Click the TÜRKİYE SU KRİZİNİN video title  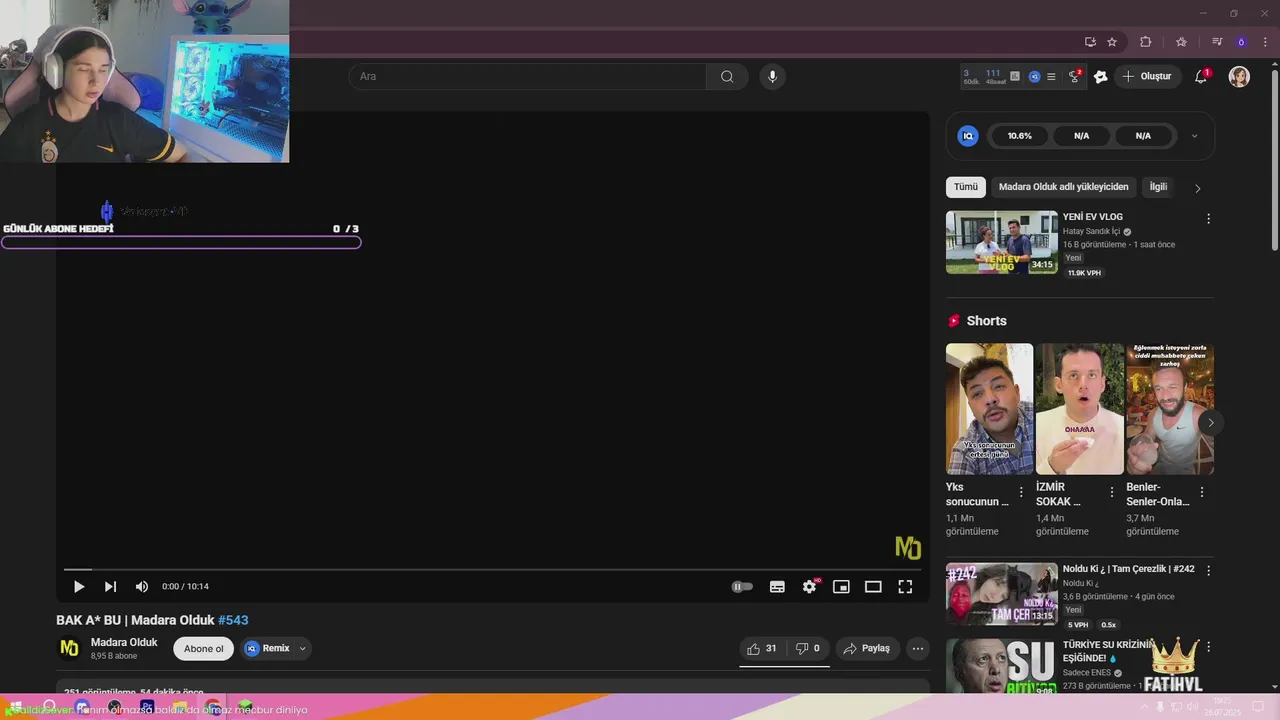[x=1108, y=651]
